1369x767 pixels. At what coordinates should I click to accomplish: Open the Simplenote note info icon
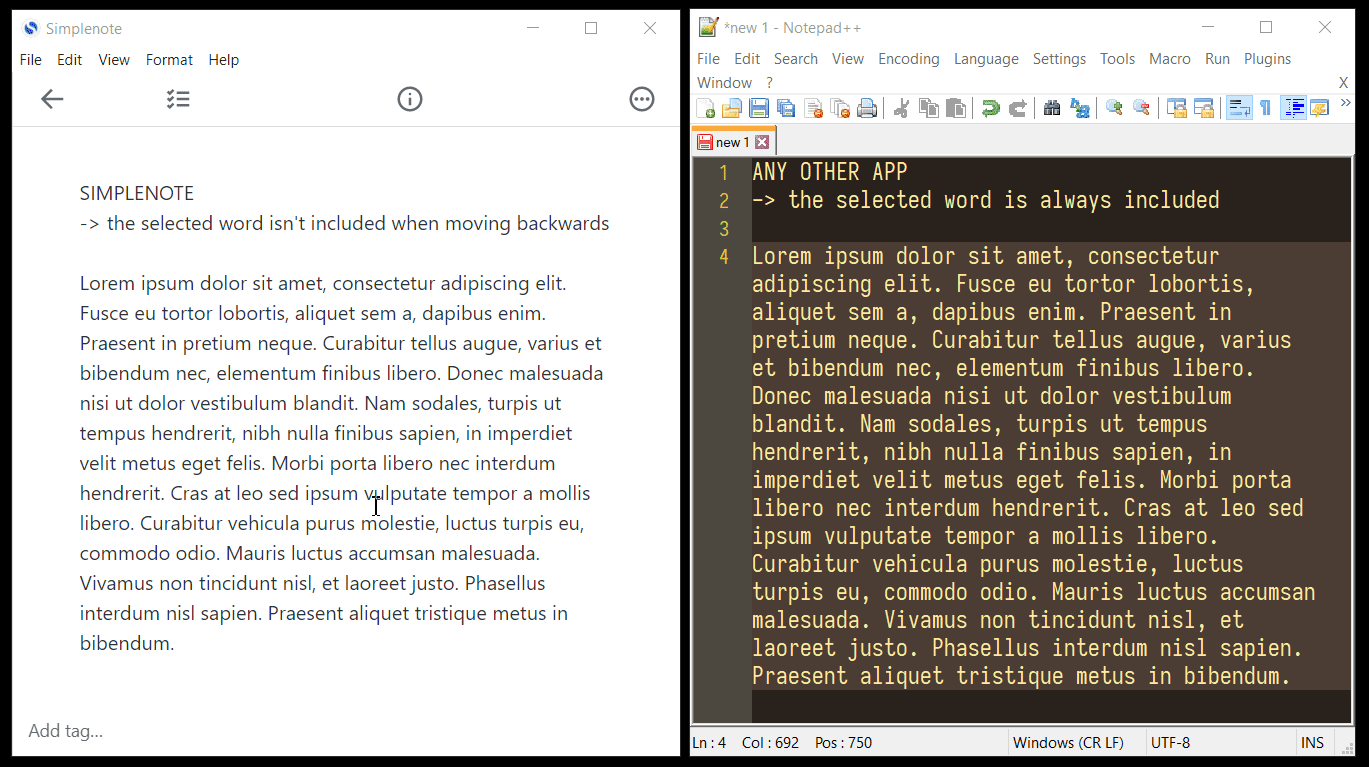point(410,99)
